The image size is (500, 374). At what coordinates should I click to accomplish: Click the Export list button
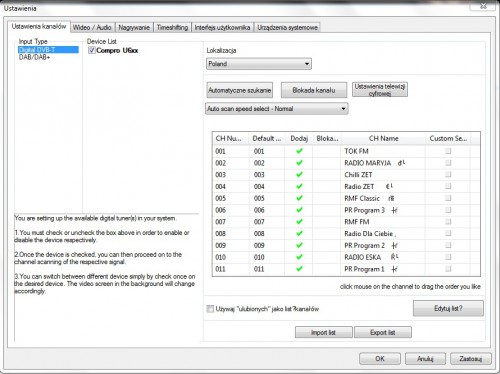pos(383,332)
